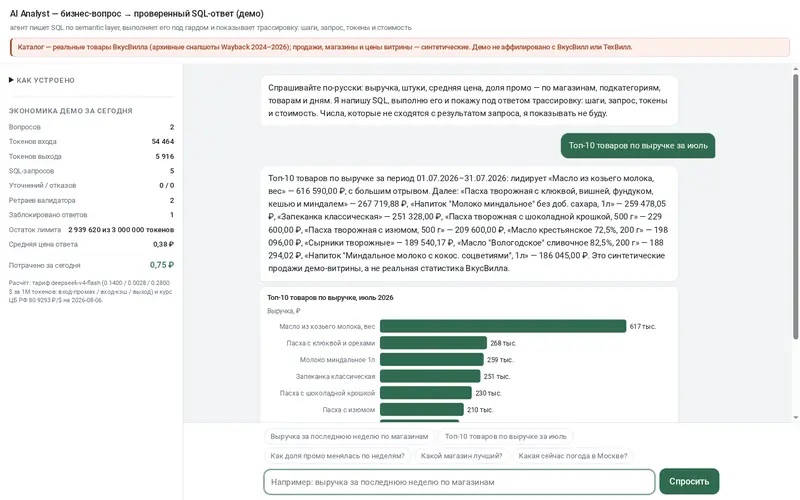Click the «617 тыс.» bar value label
Screen dimensions: 800x500
pos(643,327)
